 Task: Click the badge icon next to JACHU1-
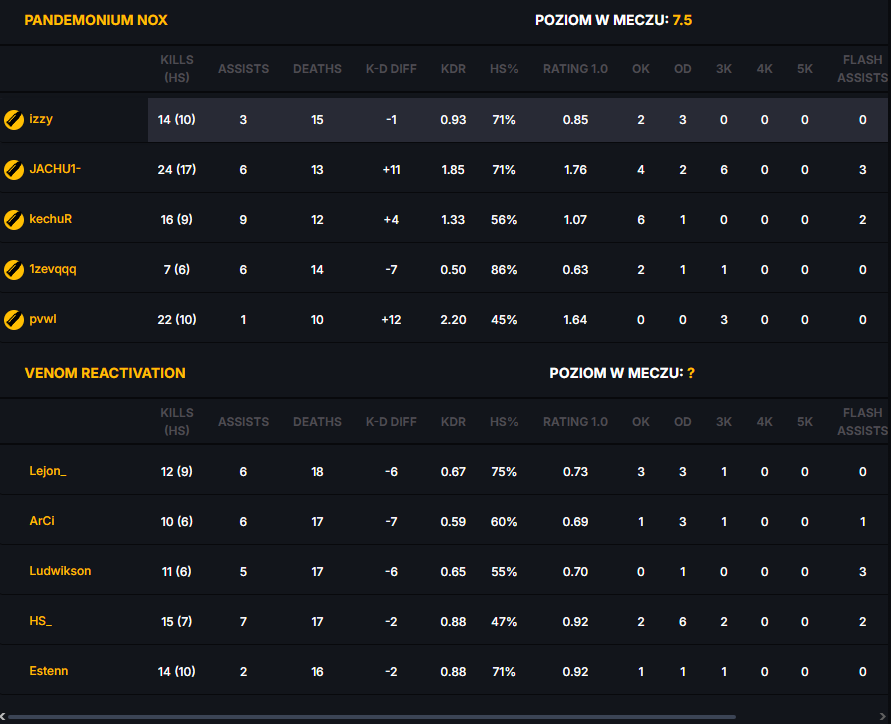[14, 170]
